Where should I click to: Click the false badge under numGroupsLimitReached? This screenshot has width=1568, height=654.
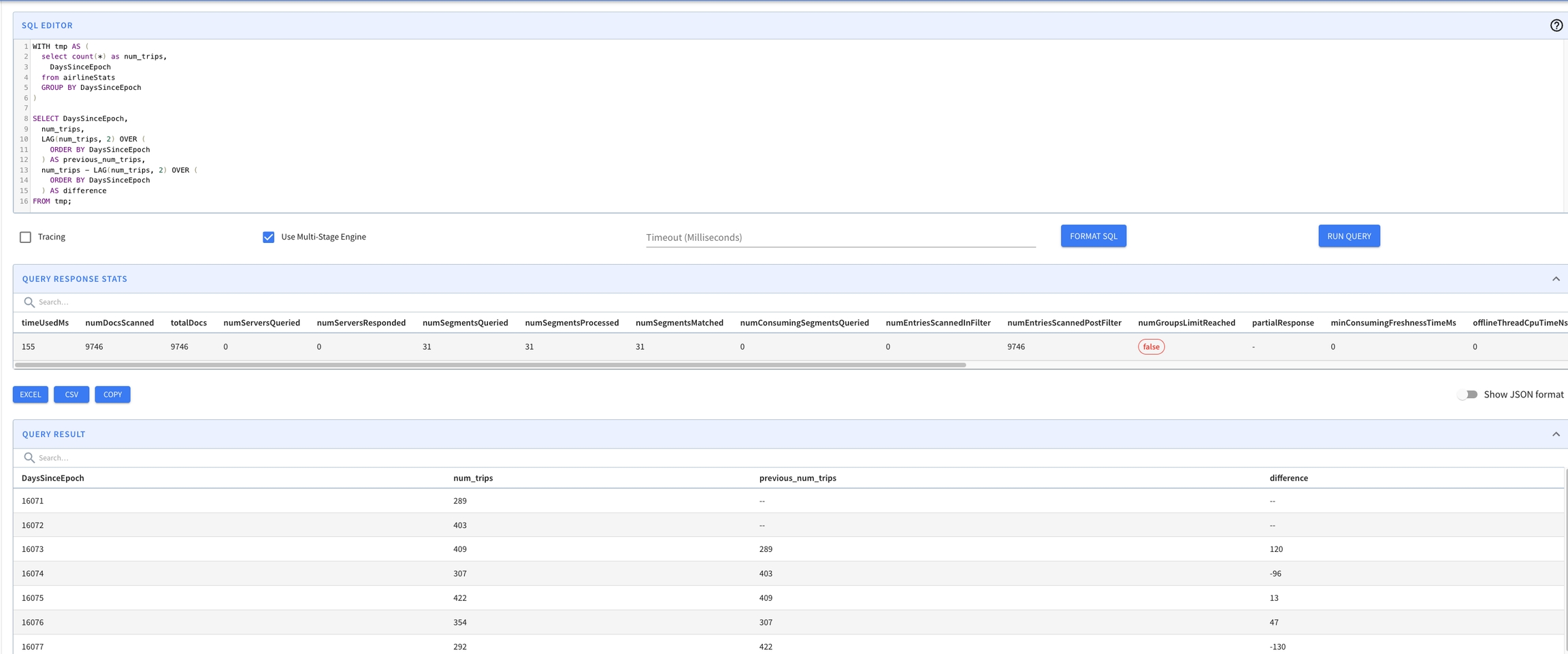[x=1151, y=347]
